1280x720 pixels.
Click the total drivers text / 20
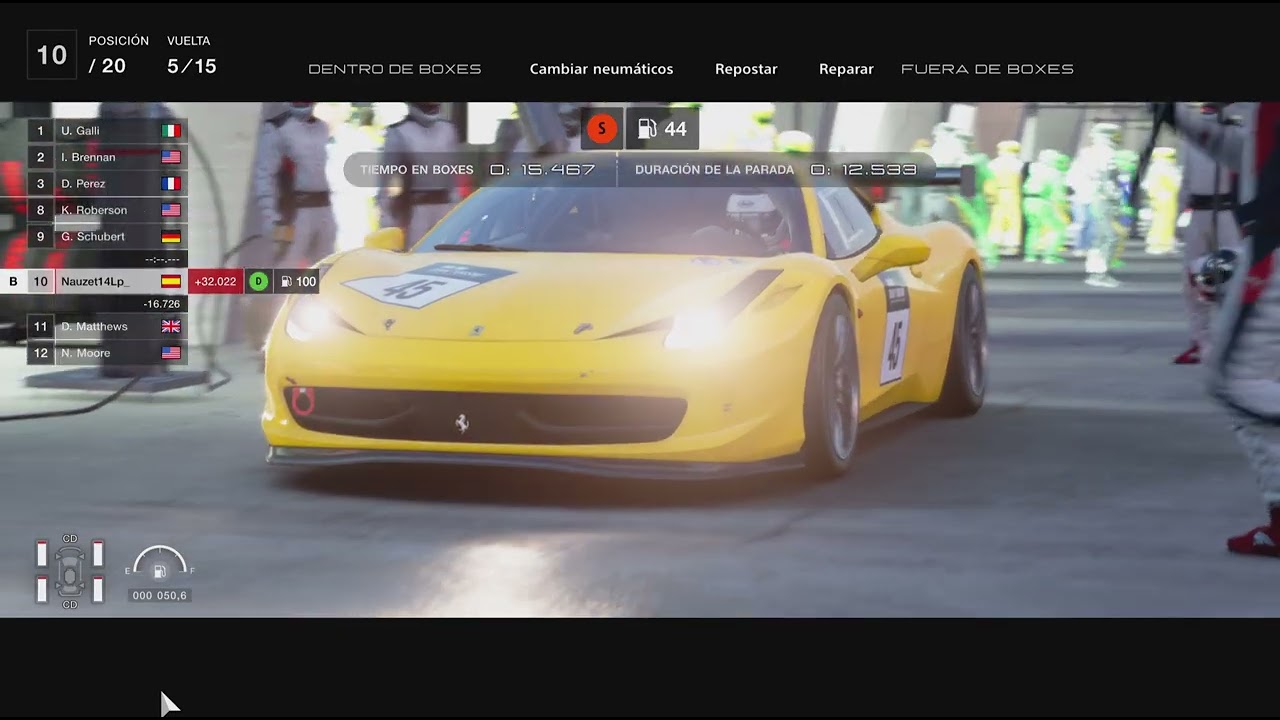point(107,67)
